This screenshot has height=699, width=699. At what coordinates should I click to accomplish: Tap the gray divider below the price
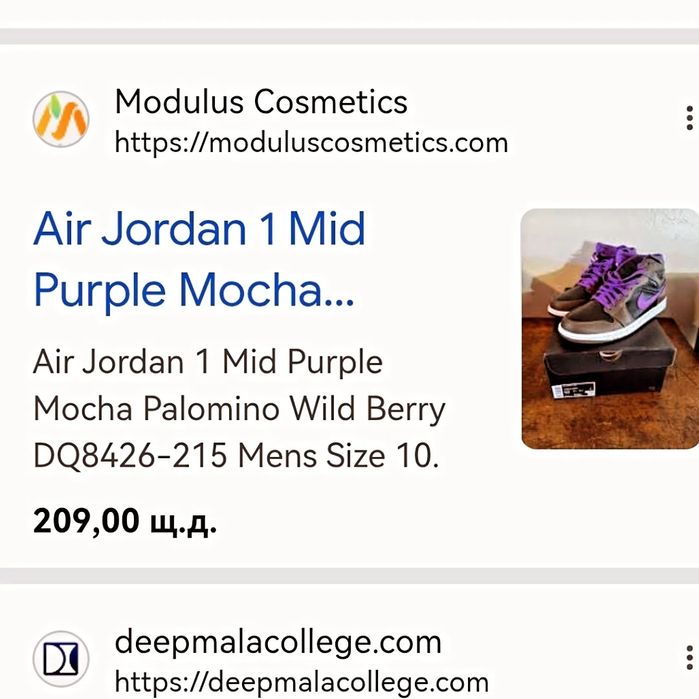coord(349,576)
